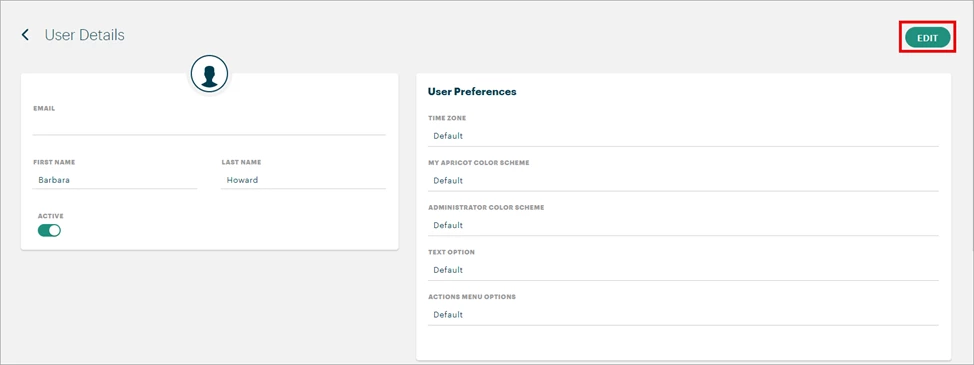Image resolution: width=974 pixels, height=365 pixels.
Task: Click the First Name field with Barbara
Action: [x=115, y=180]
